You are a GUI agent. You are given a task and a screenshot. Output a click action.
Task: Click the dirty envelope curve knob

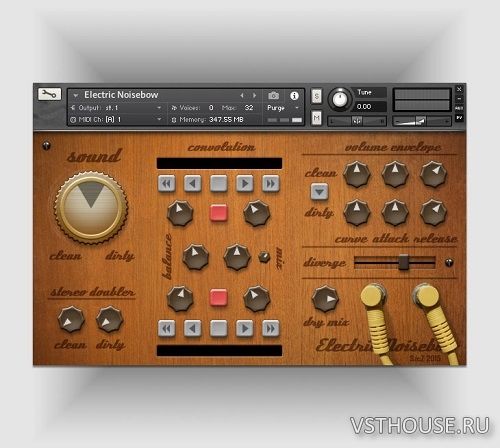(357, 212)
